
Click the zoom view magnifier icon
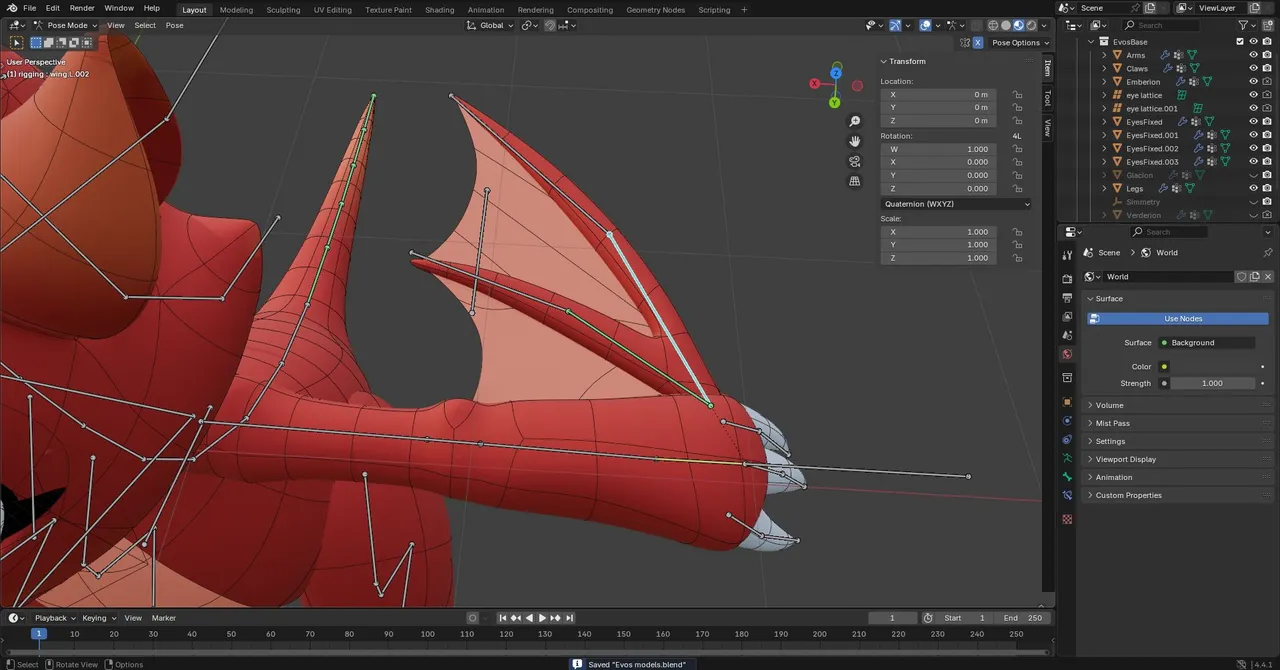854,121
